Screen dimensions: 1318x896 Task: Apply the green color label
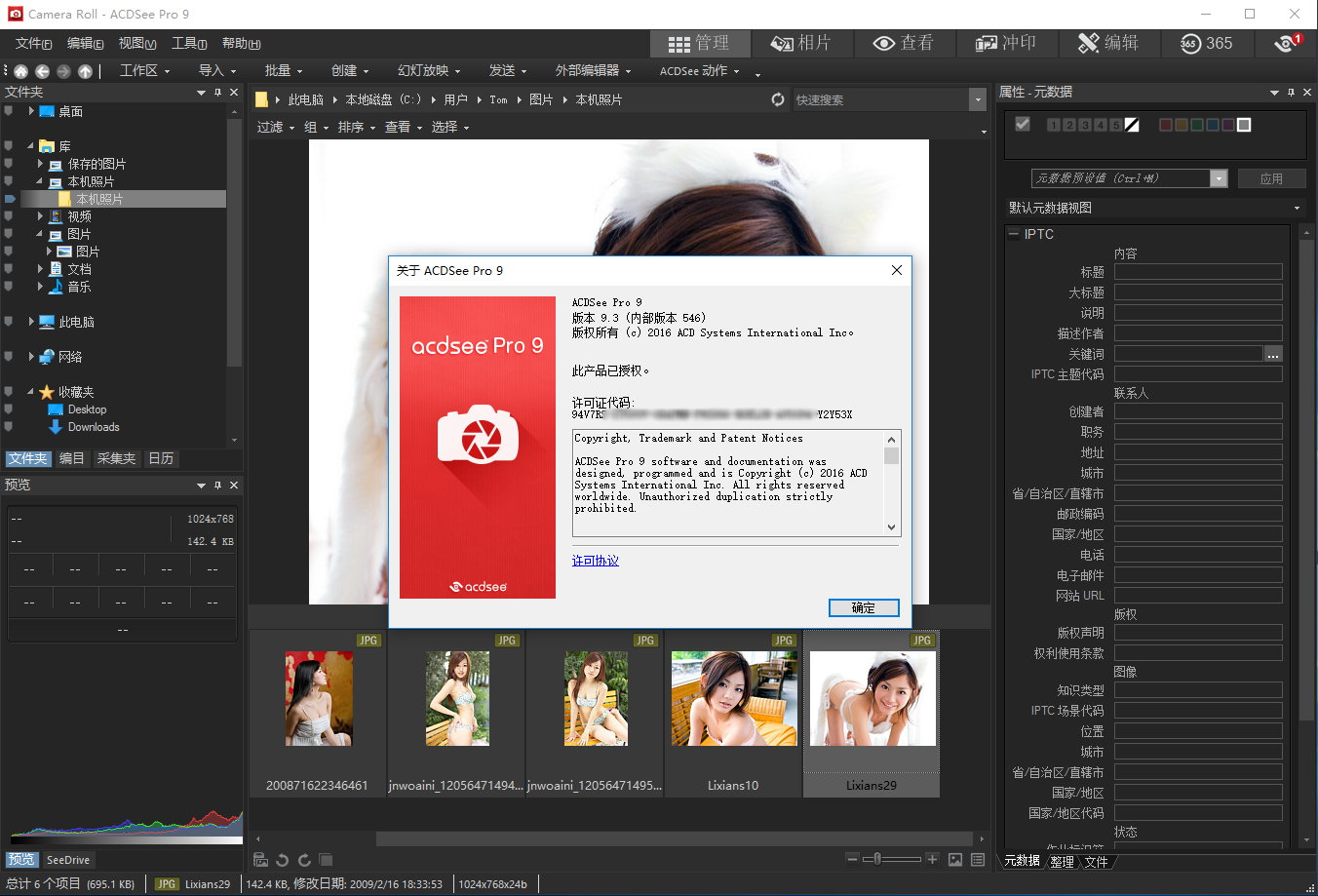[x=1197, y=125]
